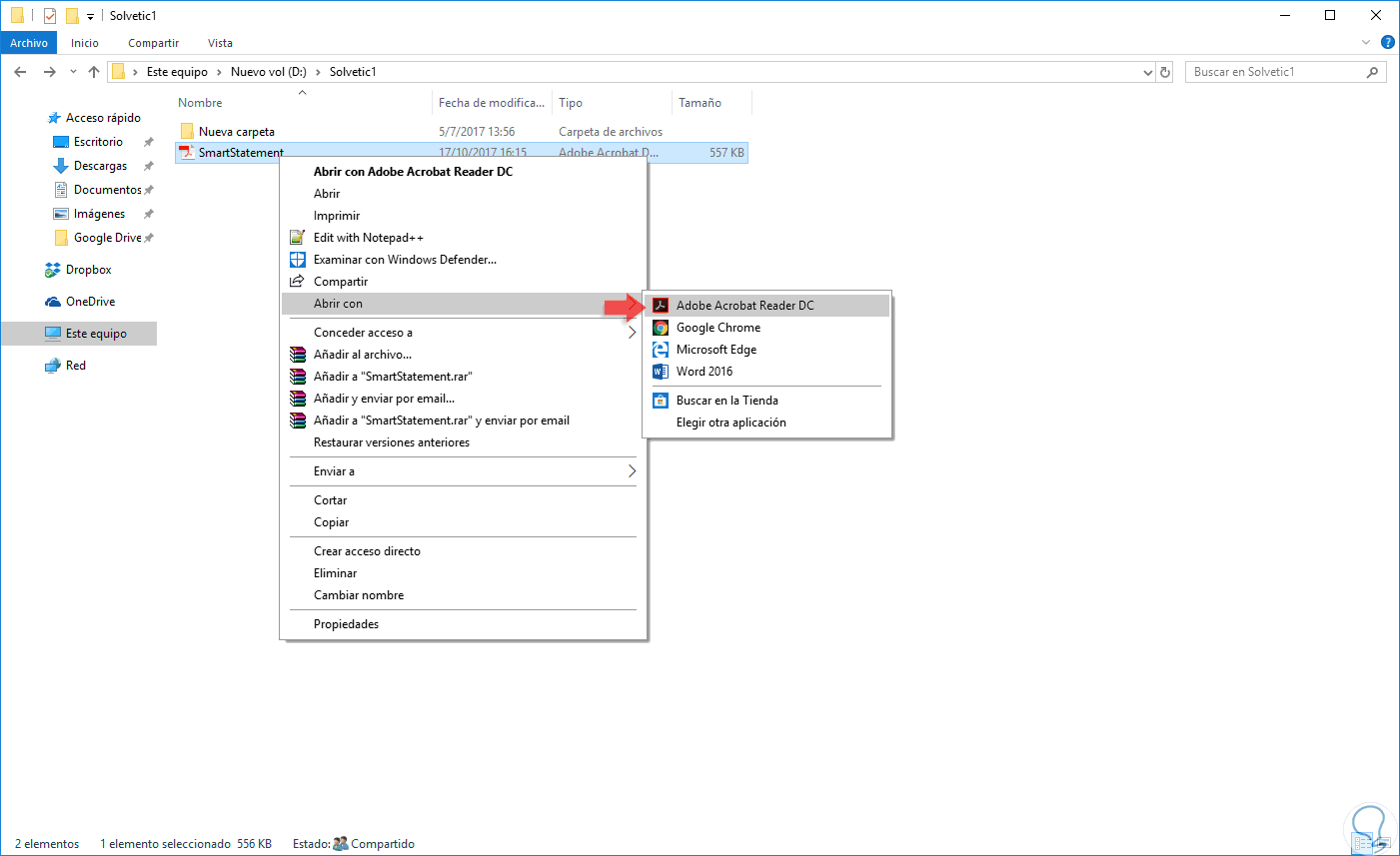This screenshot has width=1400, height=856.
Task: Expand the Conceder acceso a submenu
Action: [x=464, y=333]
